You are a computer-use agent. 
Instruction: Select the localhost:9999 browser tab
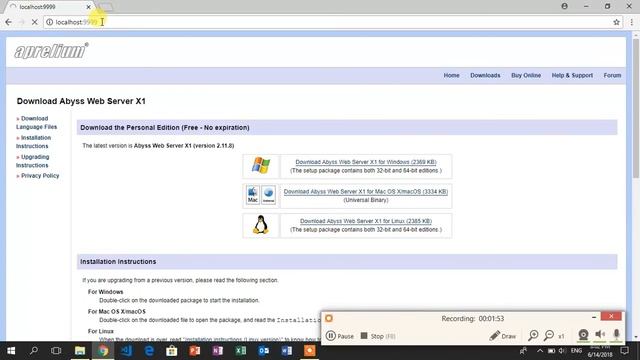(49, 7)
